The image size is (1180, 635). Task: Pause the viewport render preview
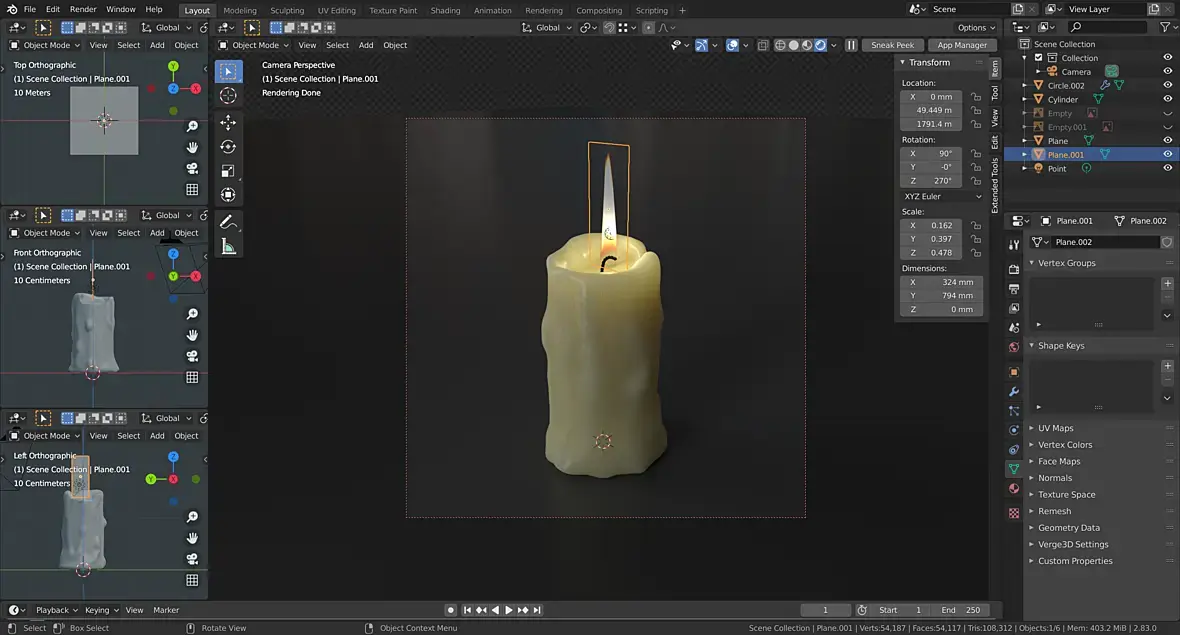(851, 45)
